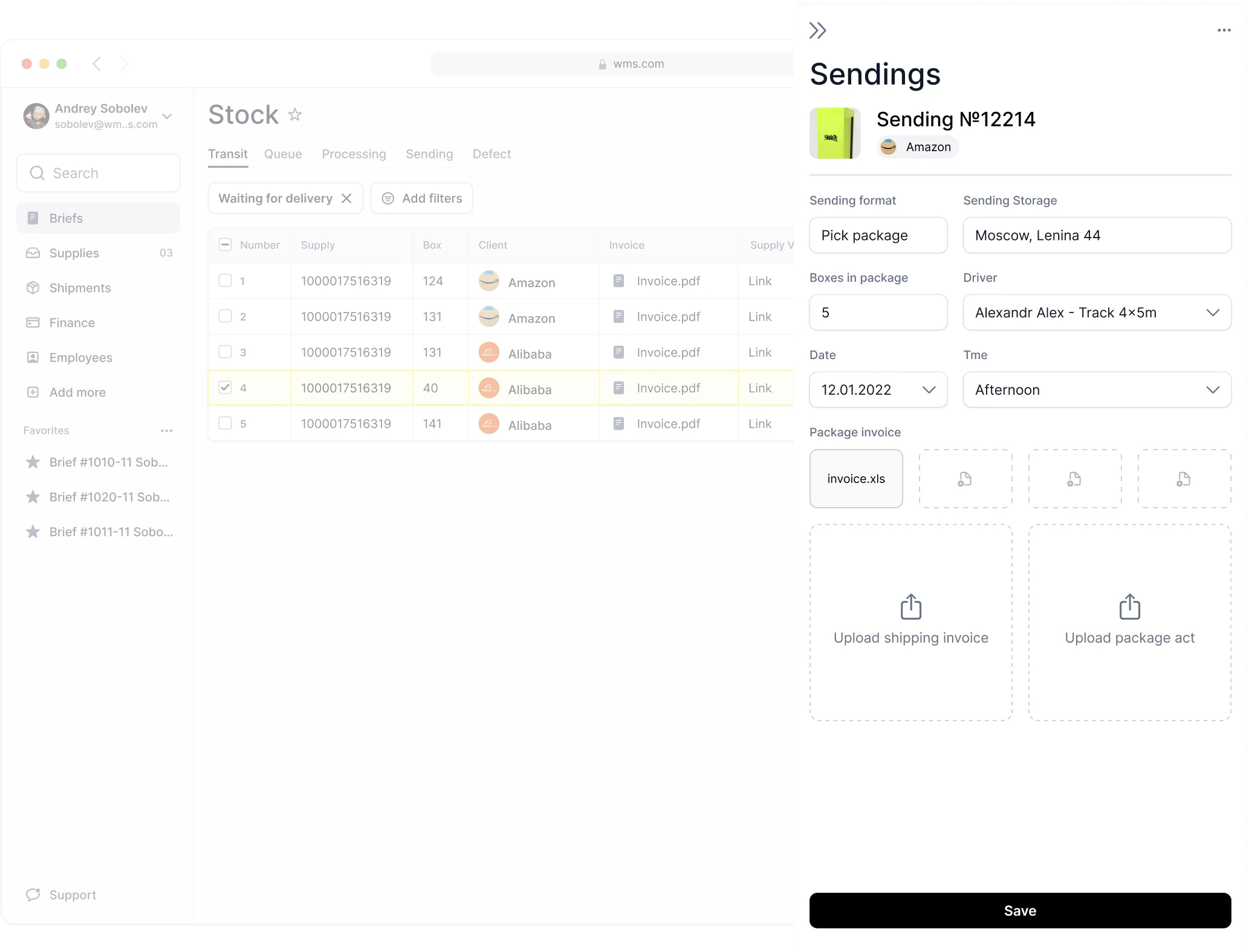Click the browser forward arrow

pyautogui.click(x=124, y=63)
